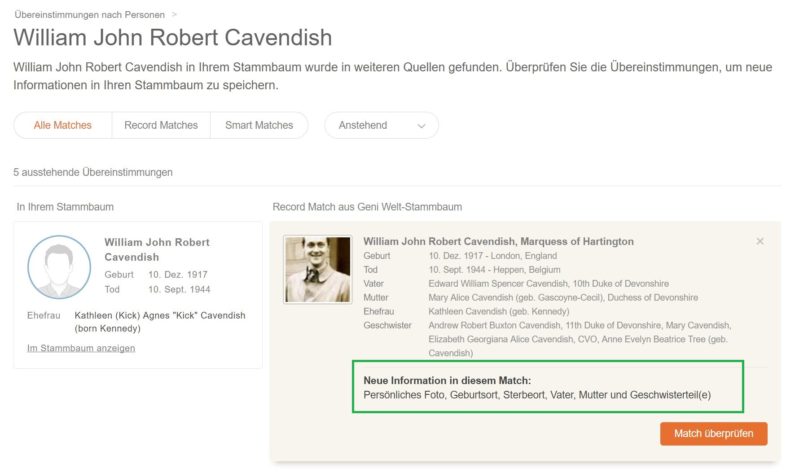
Task: Go back via Übereinstimmungen nach Personen breadcrumb
Action: pyautogui.click(x=89, y=15)
